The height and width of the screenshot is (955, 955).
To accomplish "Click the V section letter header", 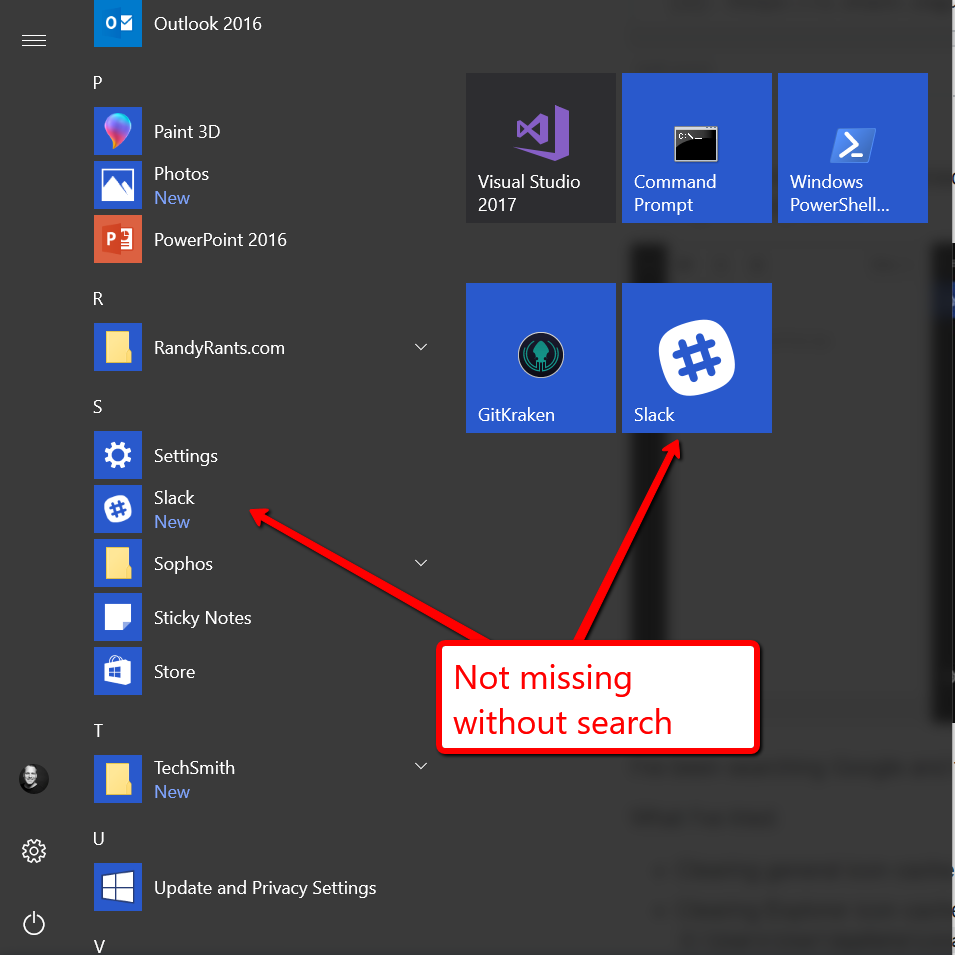I will 99,946.
